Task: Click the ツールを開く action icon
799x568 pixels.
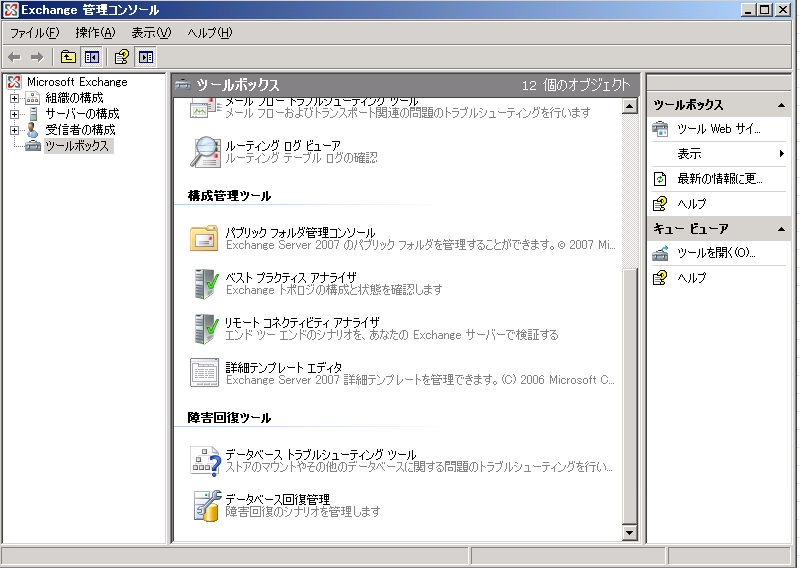Action: 660,253
